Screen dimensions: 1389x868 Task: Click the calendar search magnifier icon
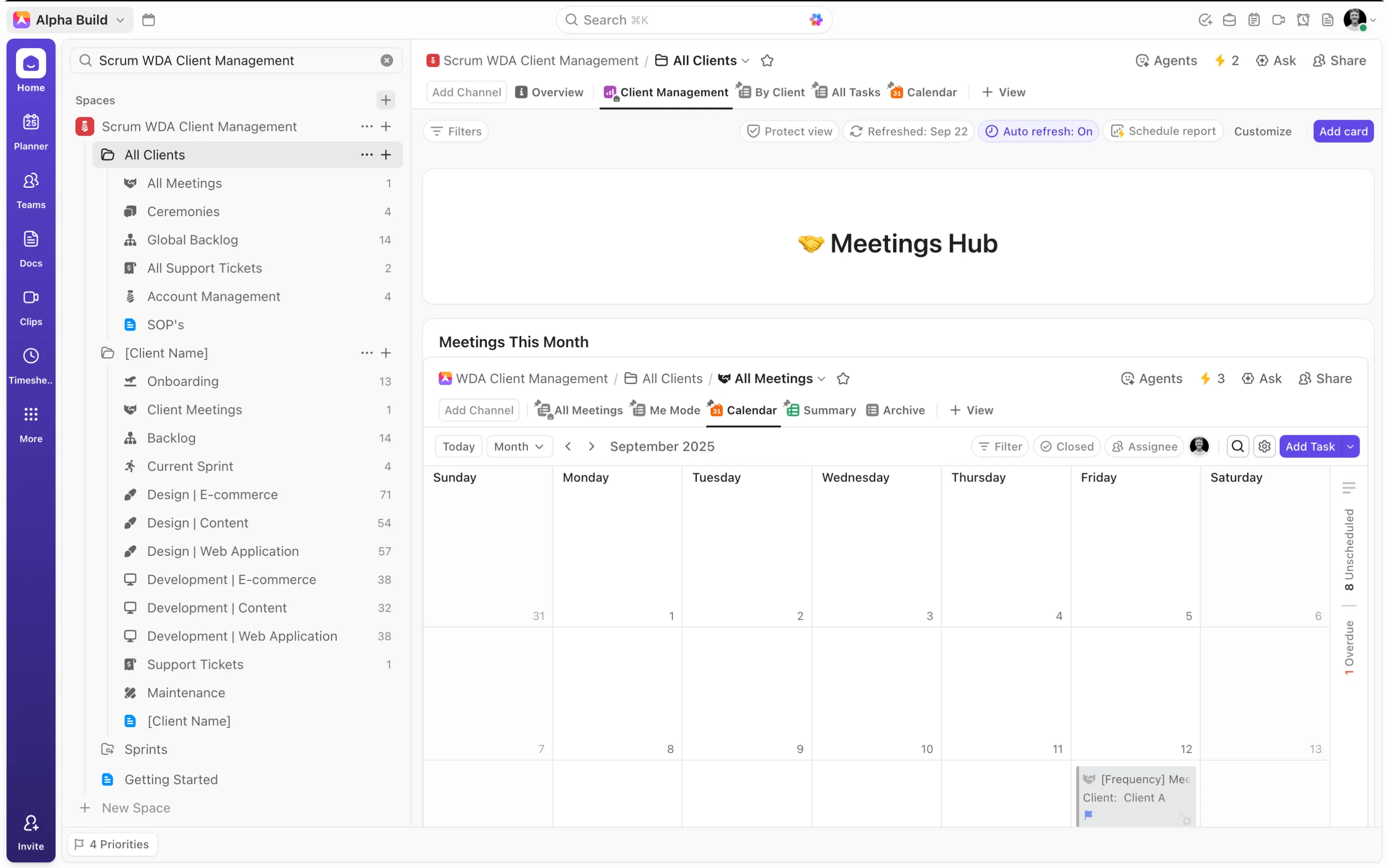[x=1238, y=447]
